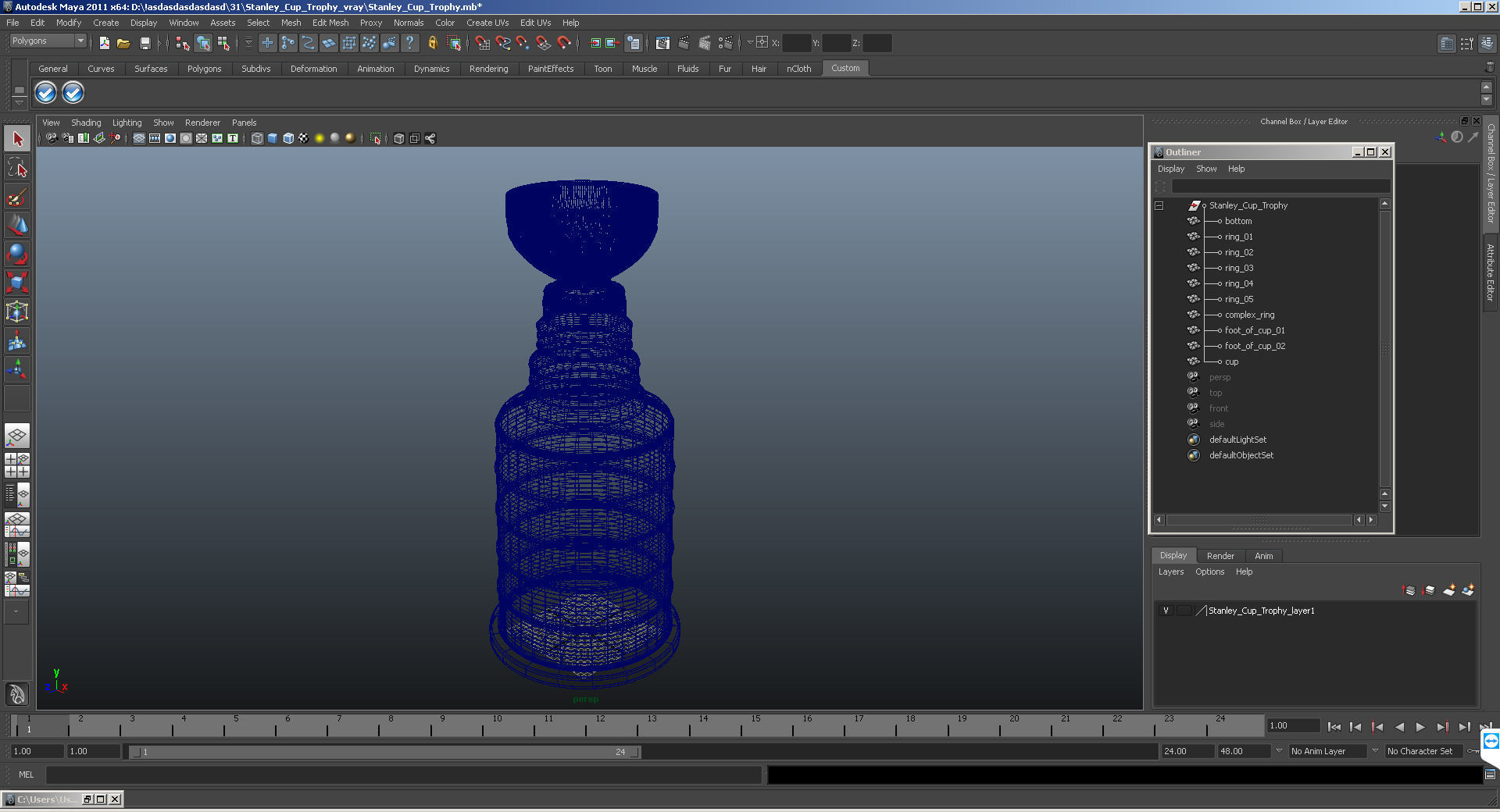Toggle isolate select icon in viewport toolbar
The height and width of the screenshot is (812, 1500).
pyautogui.click(x=375, y=138)
